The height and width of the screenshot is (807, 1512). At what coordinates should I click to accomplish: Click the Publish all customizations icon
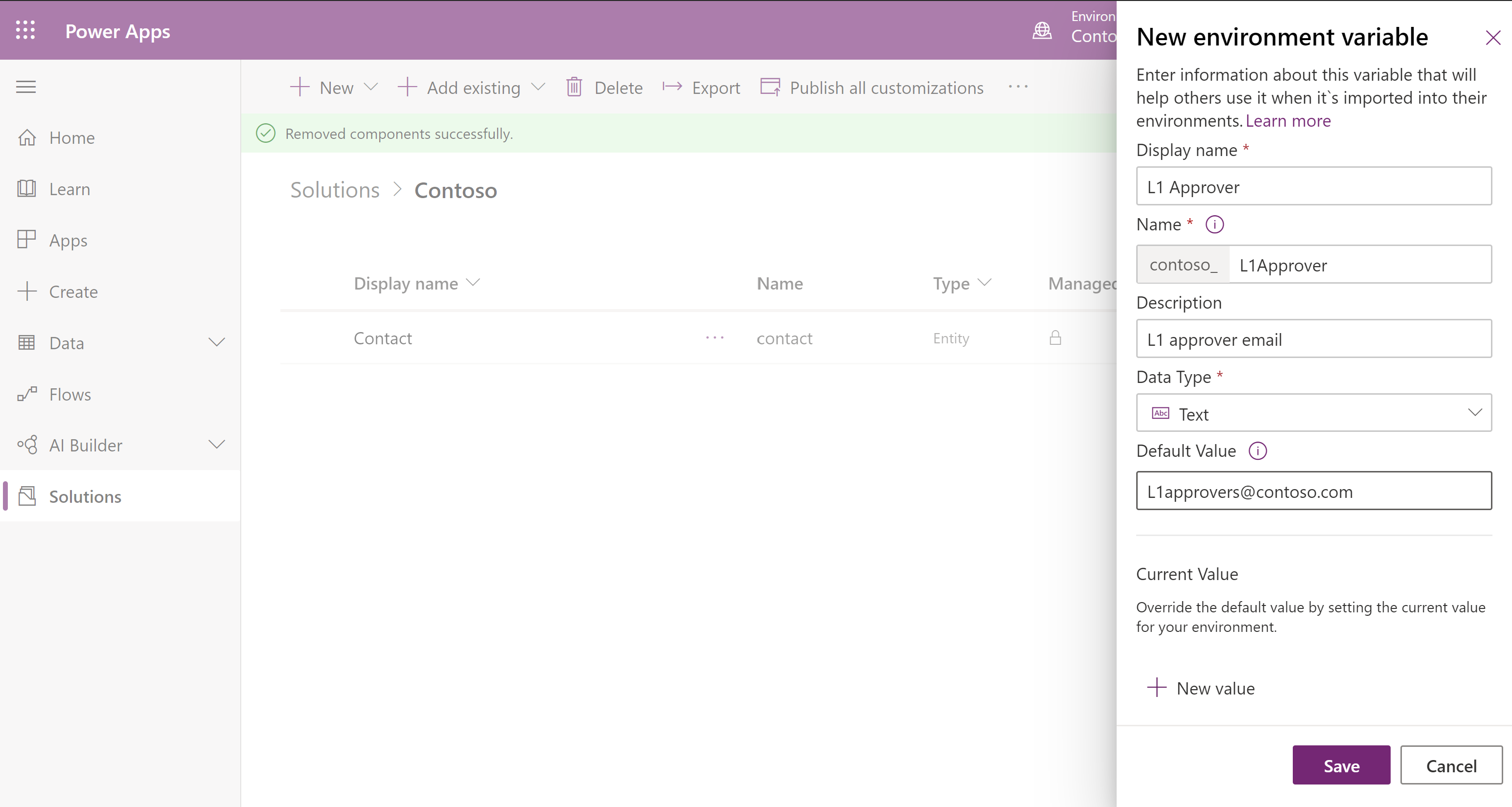tap(768, 88)
